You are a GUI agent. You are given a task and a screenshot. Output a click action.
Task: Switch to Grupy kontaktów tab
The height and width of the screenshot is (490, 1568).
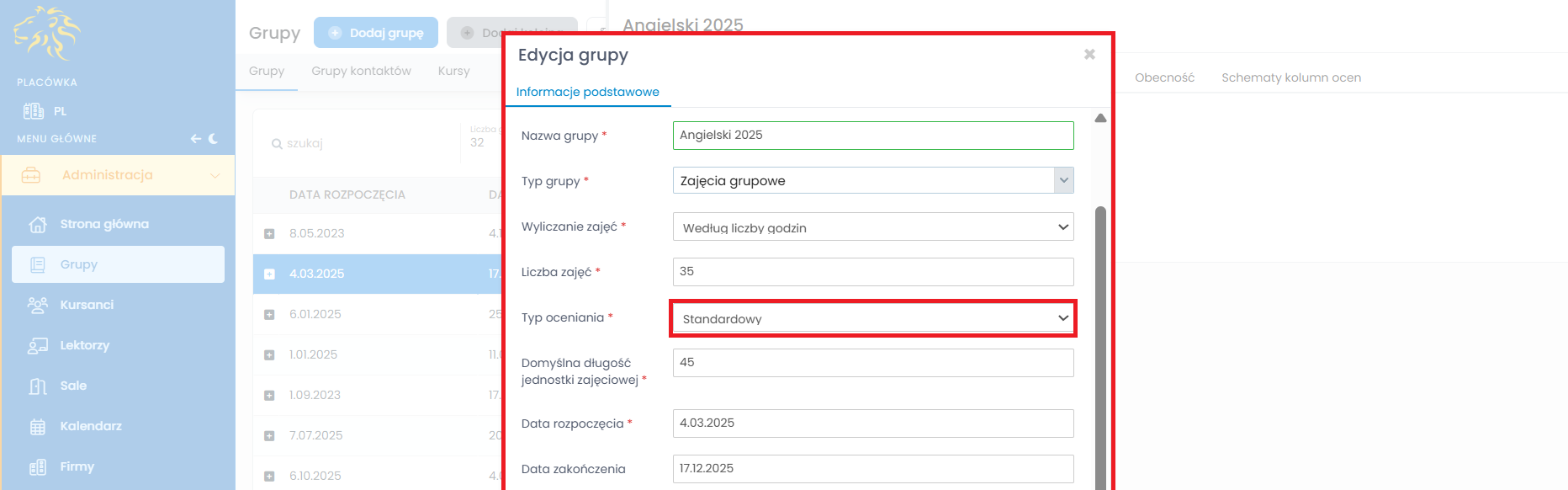click(x=361, y=71)
